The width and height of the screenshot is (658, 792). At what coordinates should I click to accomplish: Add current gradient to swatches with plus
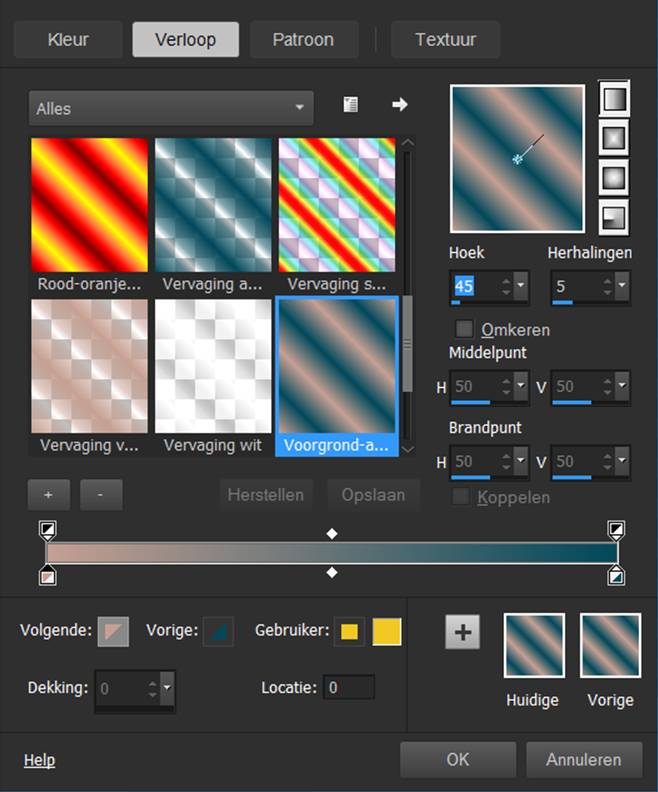[x=463, y=632]
